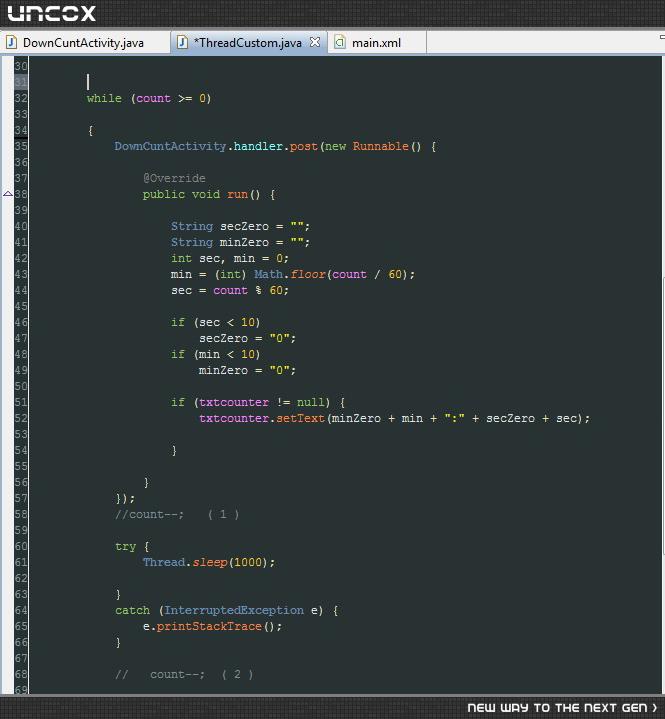Screen dimensions: 665x719
Task: Click line number 31 in the gutter
Action: click(21, 82)
